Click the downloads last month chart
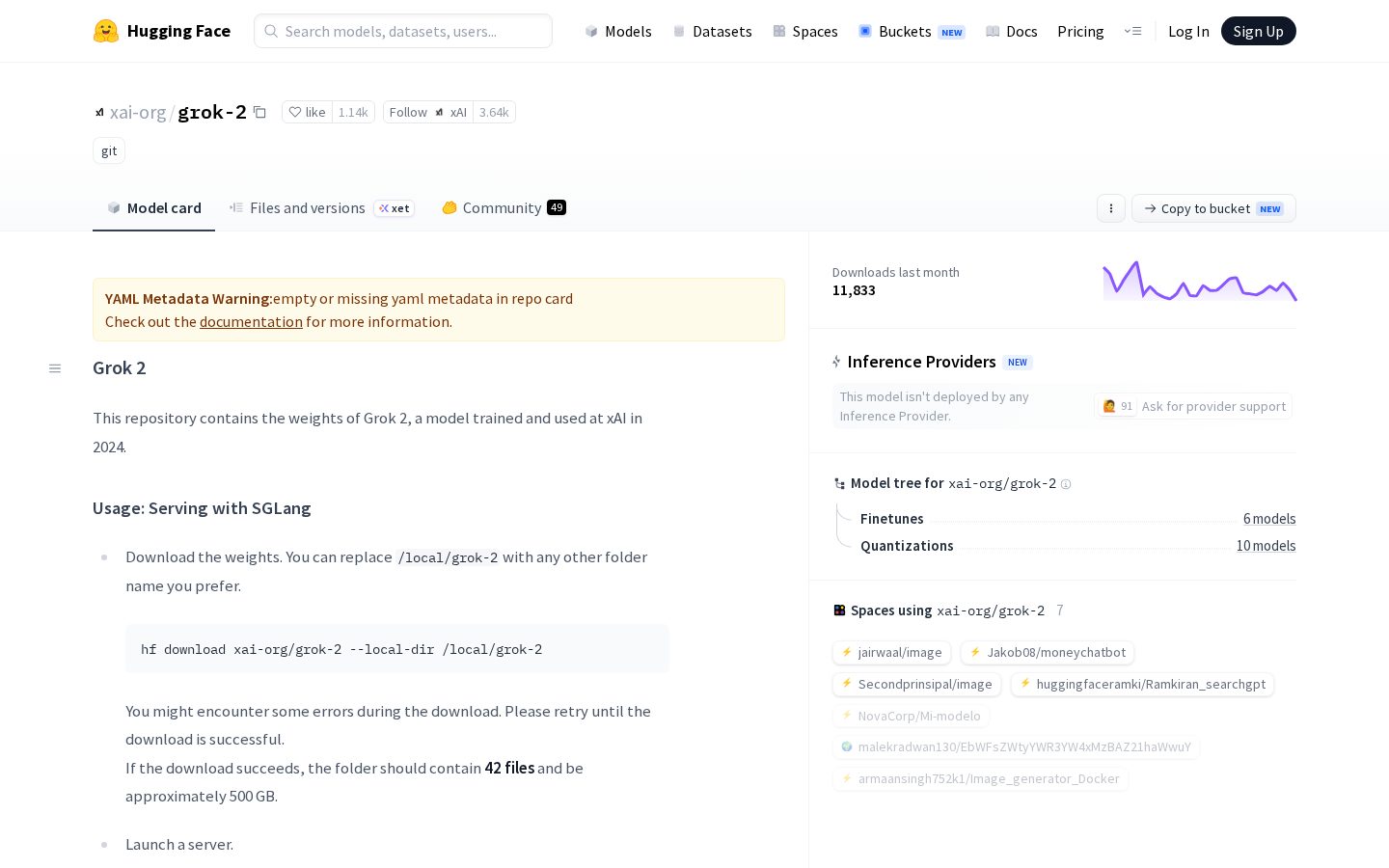 click(1200, 281)
